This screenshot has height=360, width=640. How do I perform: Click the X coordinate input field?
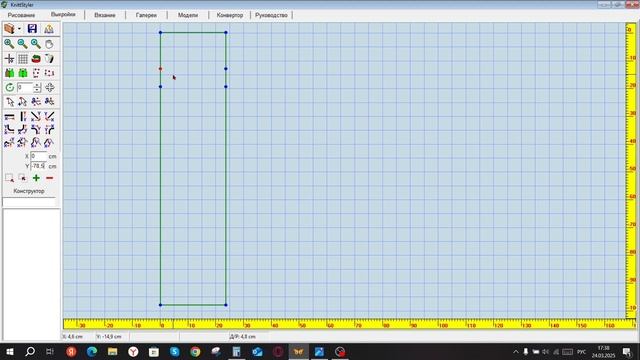tap(39, 156)
